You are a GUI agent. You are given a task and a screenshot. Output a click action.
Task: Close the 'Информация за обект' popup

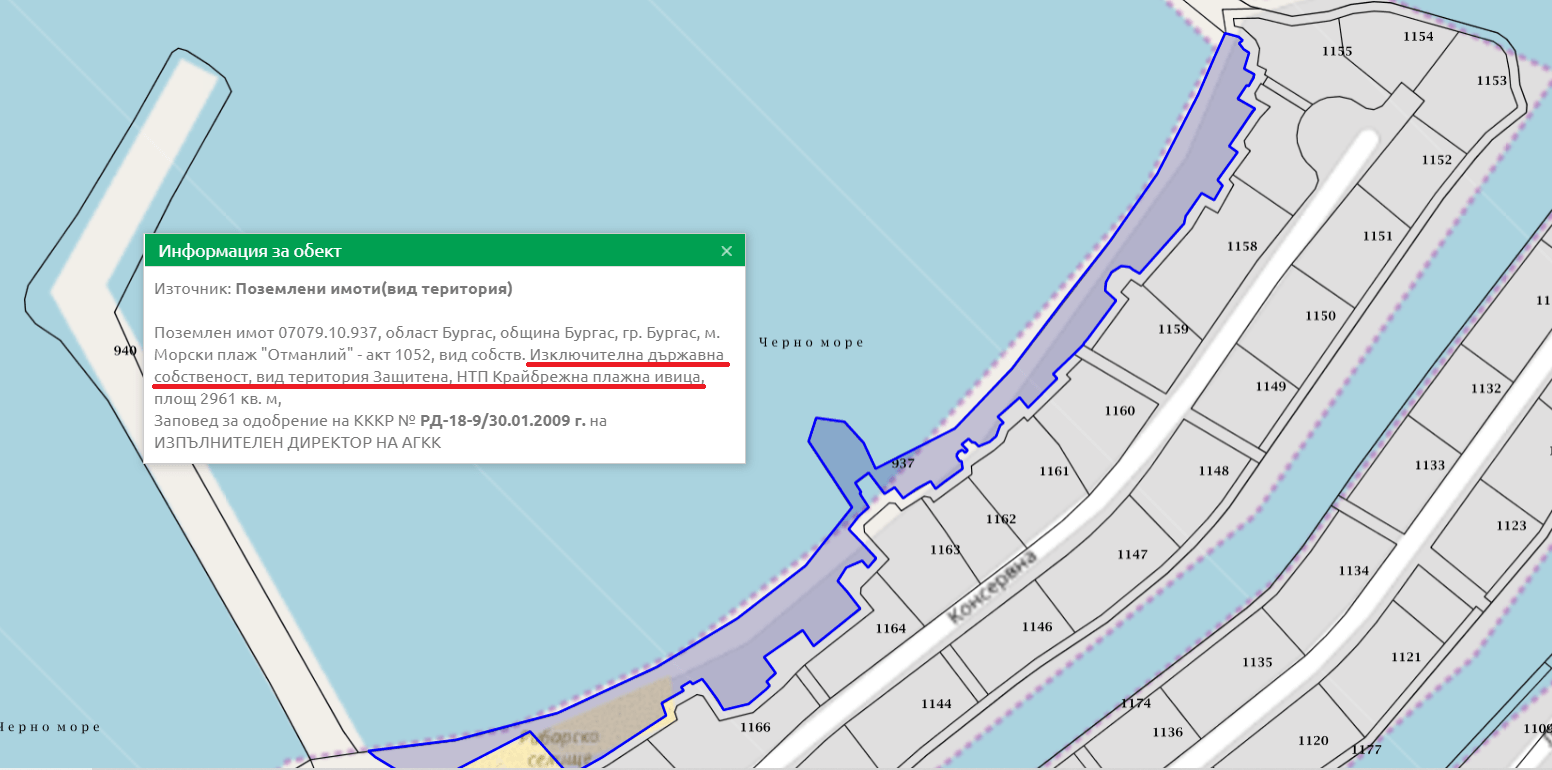click(x=727, y=251)
